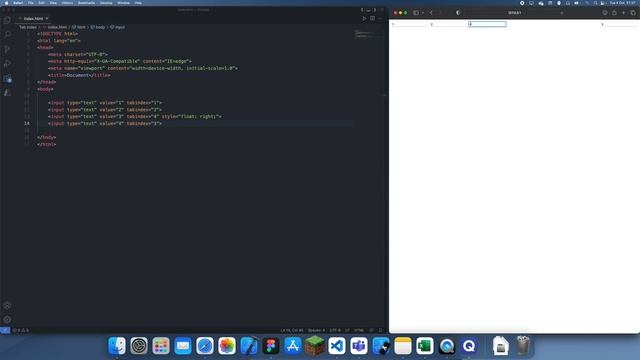Open the View menu
Viewport: 640px width, 360px height.
[53, 3]
